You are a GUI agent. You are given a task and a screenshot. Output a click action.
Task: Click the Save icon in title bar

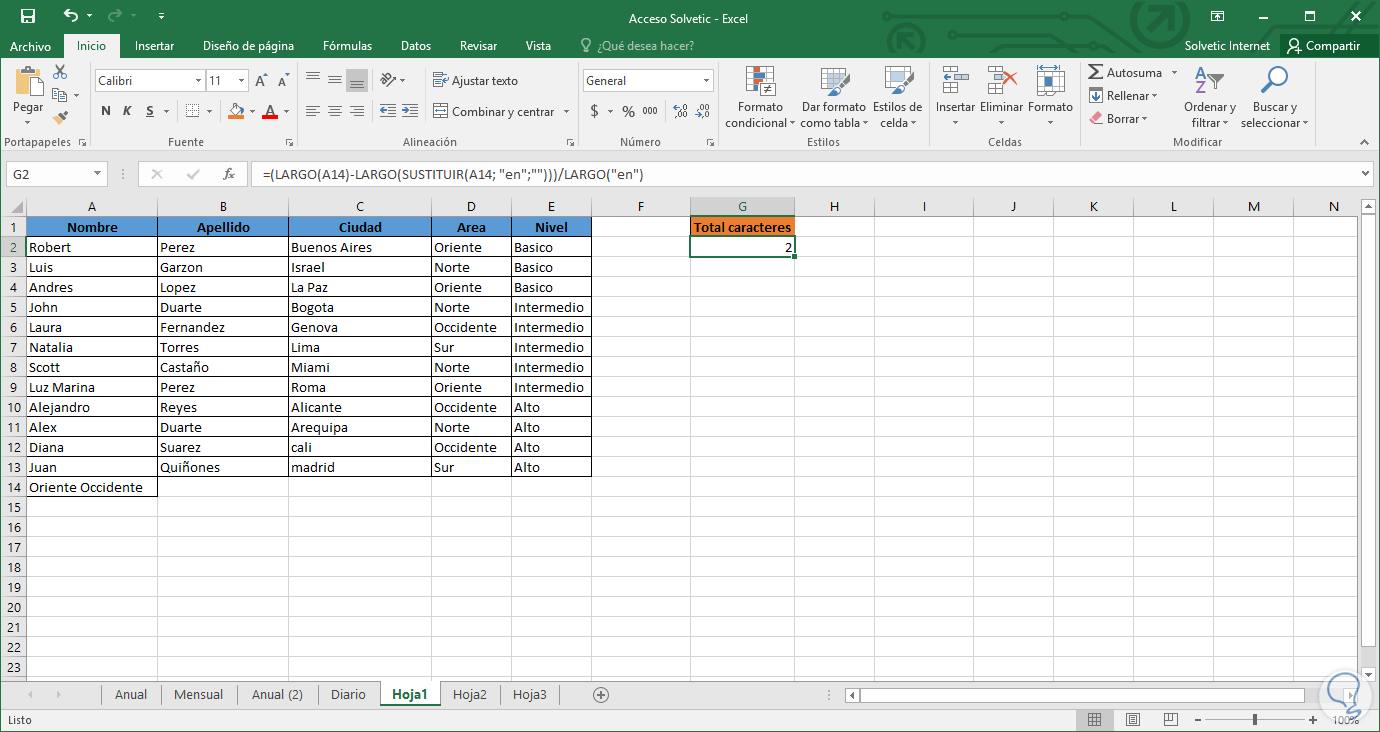27,16
